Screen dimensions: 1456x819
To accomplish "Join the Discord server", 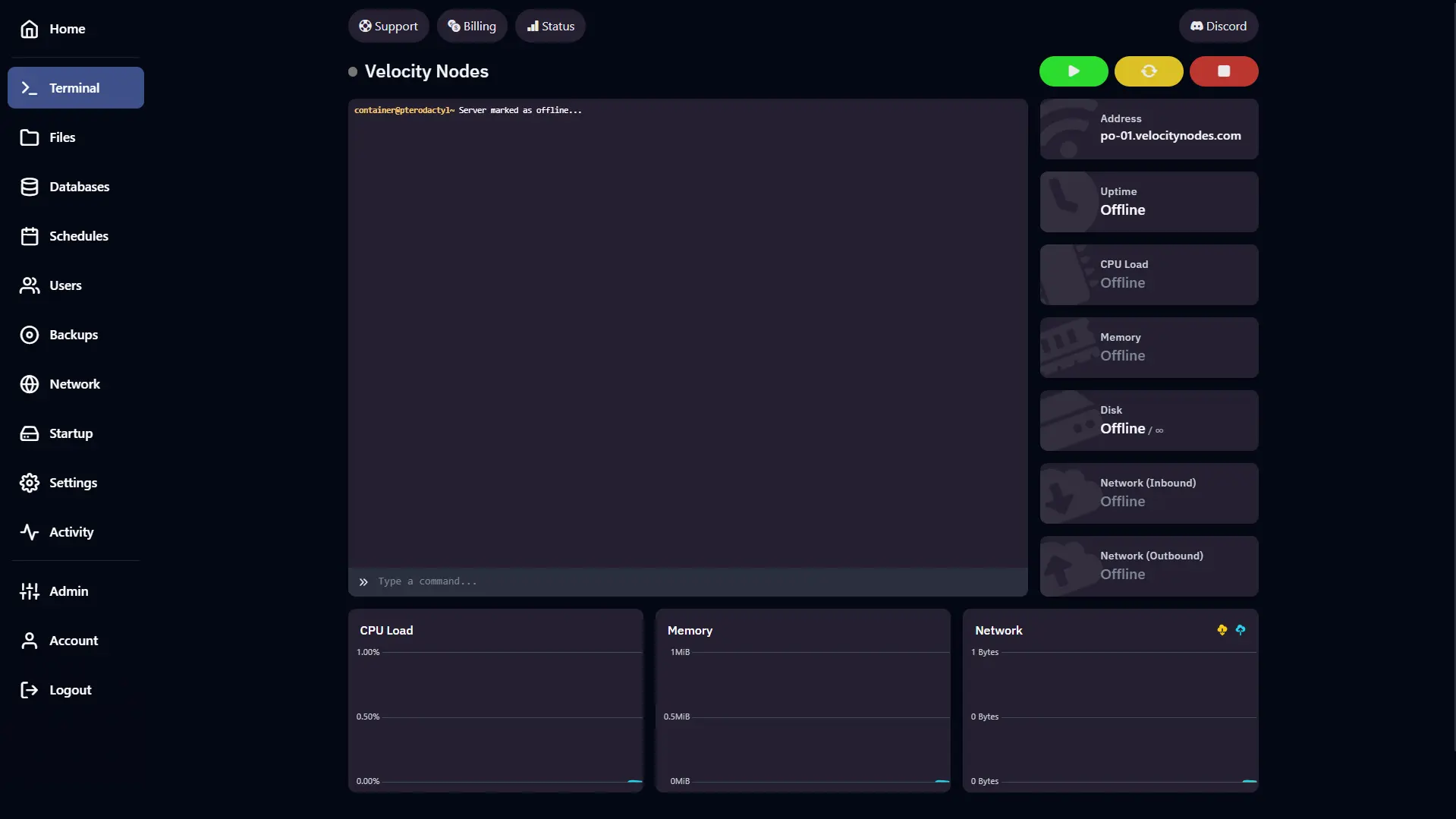I will [1219, 25].
